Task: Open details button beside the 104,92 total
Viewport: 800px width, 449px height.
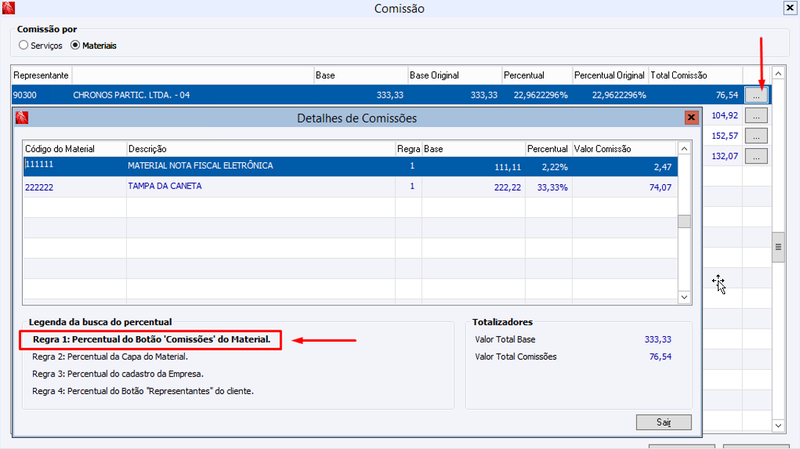Action: coord(756,116)
